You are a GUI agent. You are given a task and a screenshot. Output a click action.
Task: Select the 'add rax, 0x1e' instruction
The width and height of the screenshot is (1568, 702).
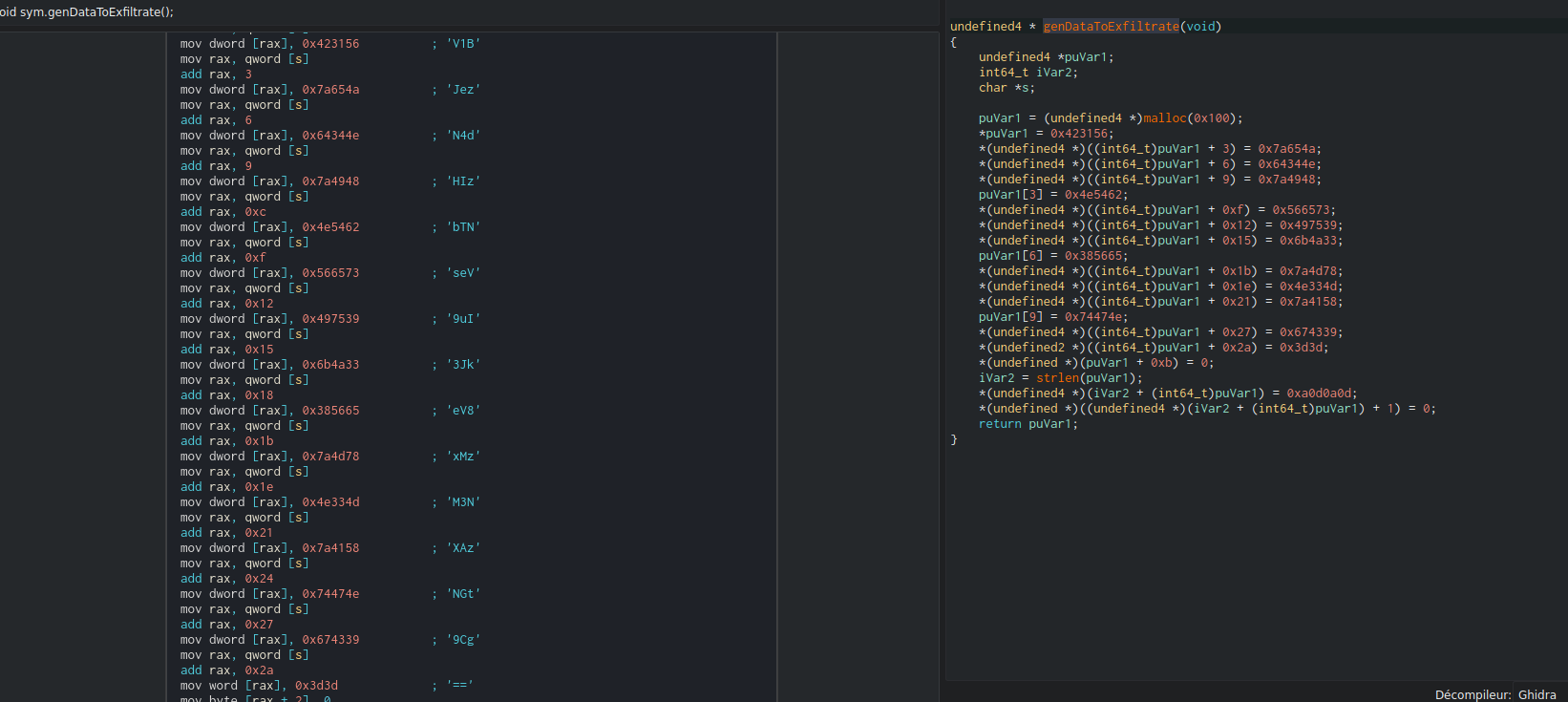tap(226, 487)
